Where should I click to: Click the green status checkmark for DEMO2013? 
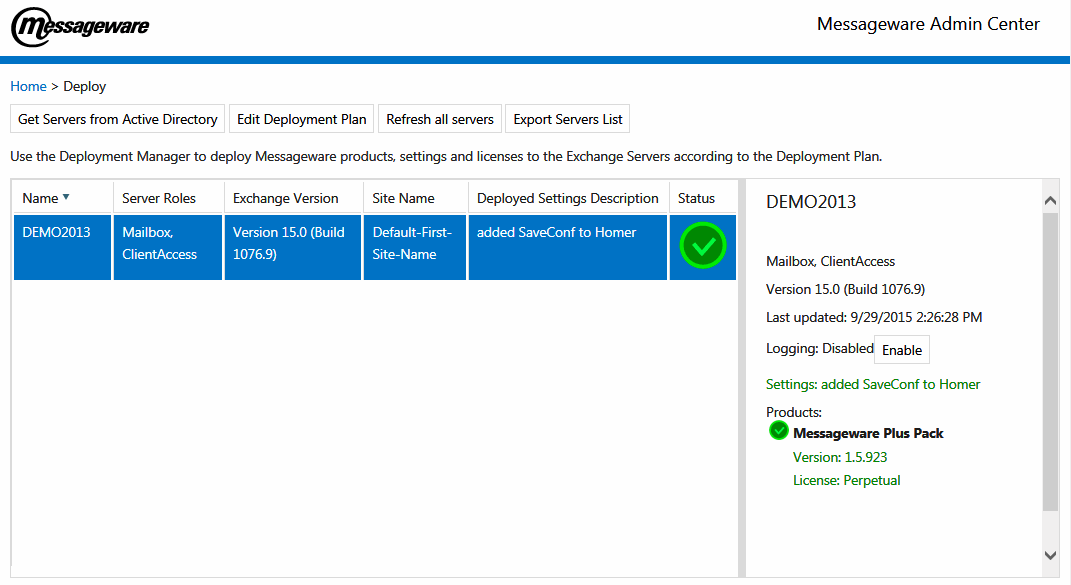703,245
